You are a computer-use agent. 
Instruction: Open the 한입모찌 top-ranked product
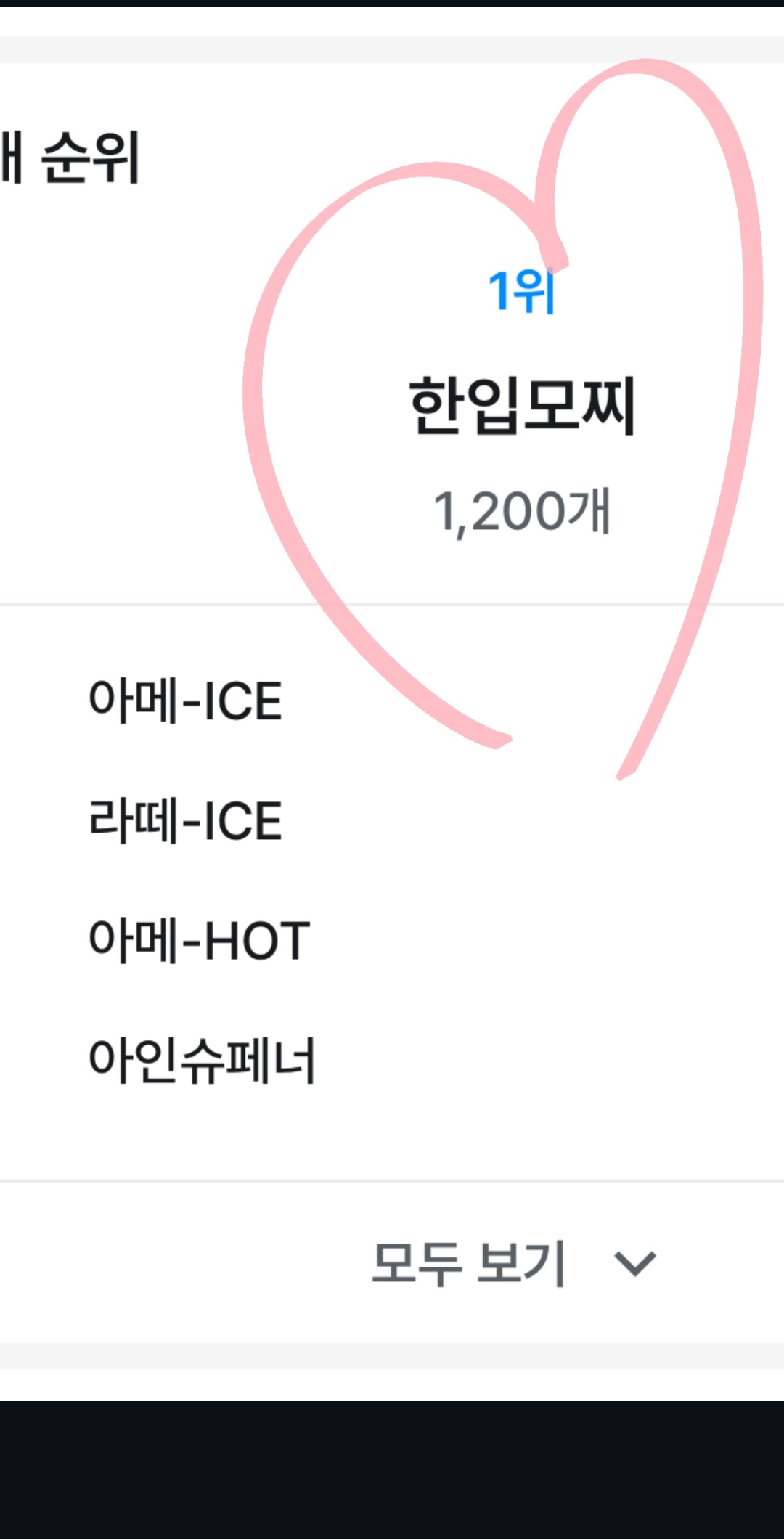[x=521, y=405]
